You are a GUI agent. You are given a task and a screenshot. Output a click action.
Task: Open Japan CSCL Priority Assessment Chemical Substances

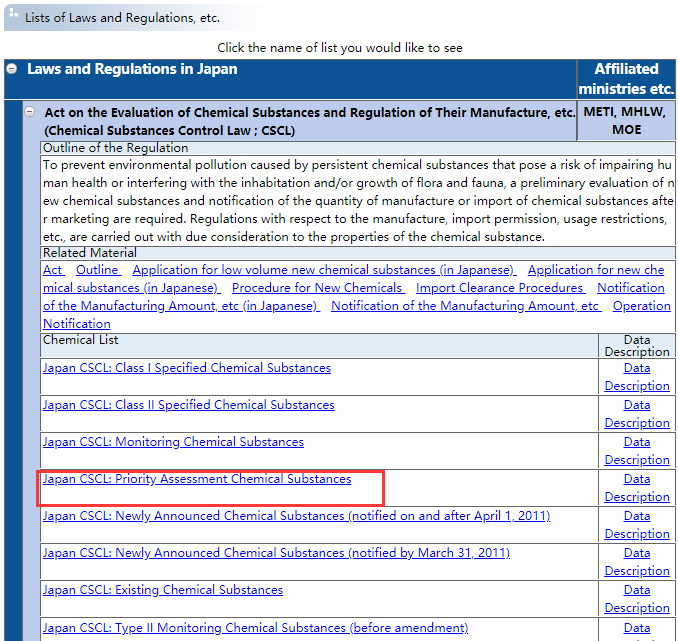(x=197, y=479)
